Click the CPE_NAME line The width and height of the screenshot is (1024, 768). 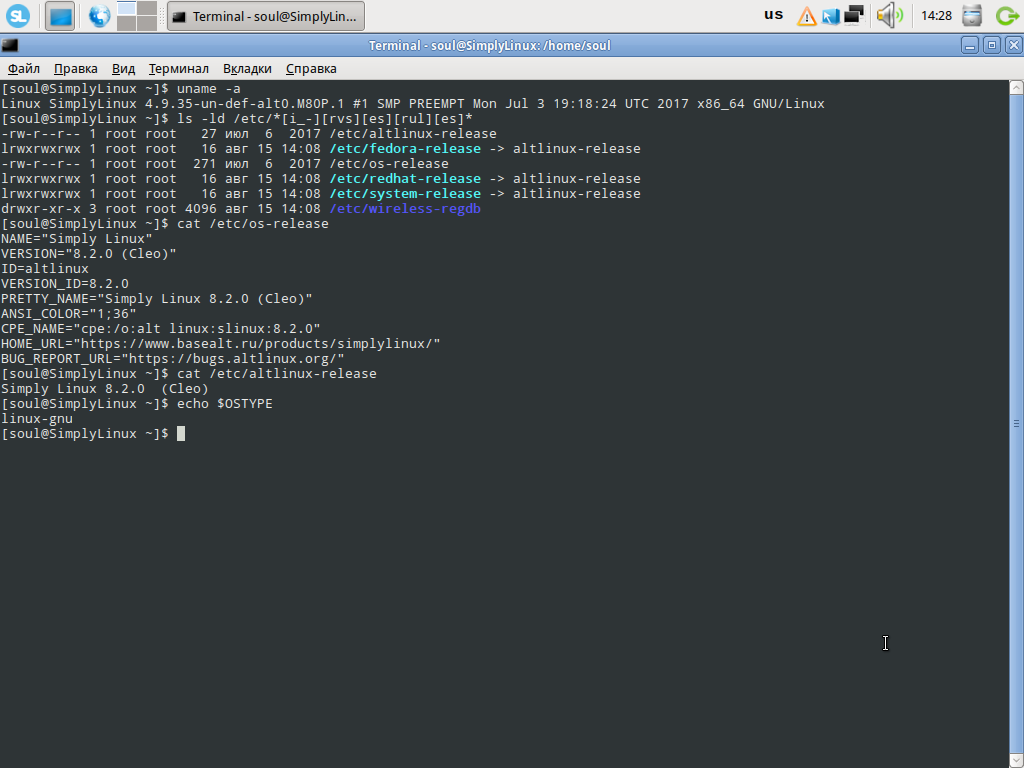click(161, 328)
